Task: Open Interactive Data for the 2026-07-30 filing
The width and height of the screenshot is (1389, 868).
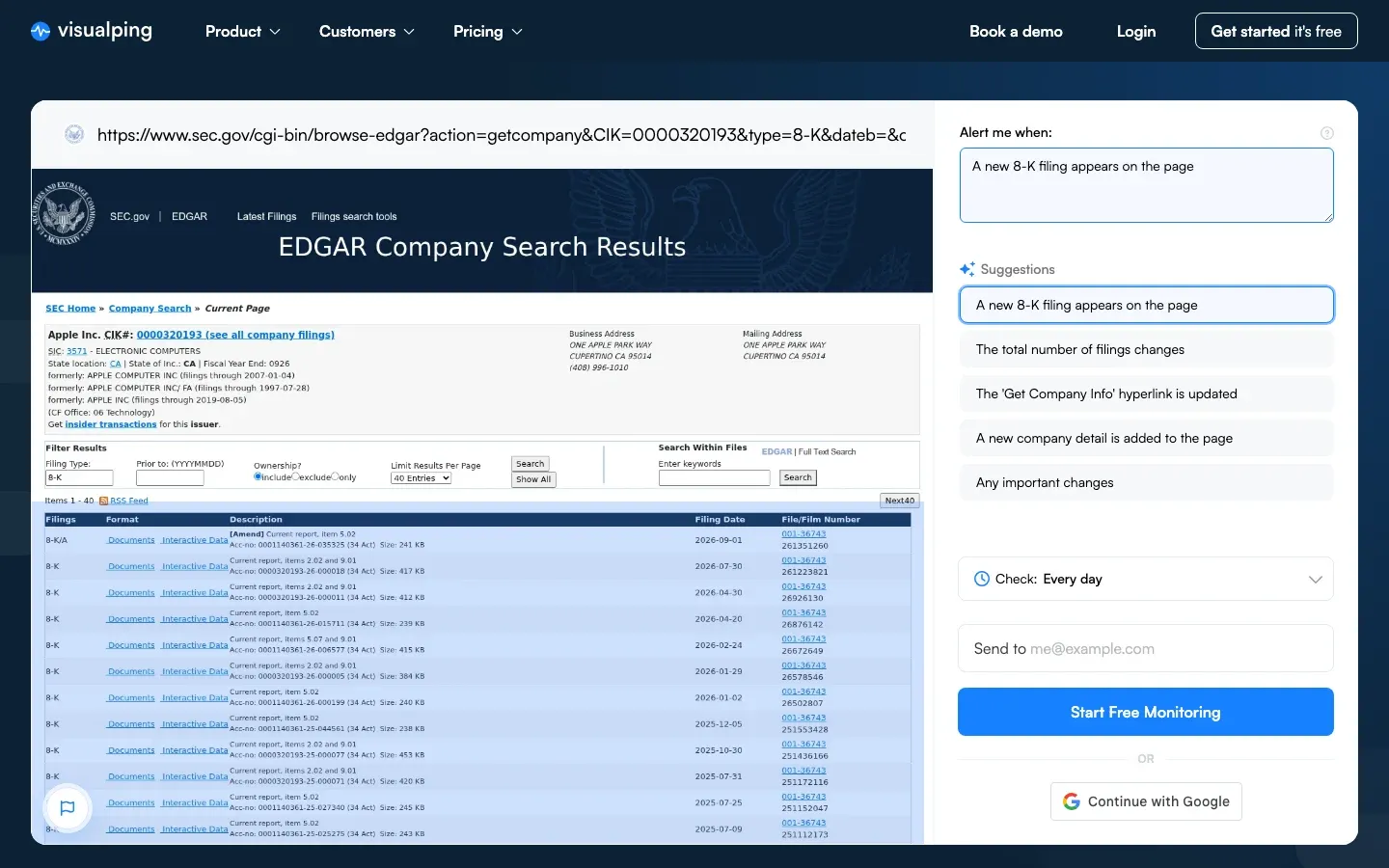Action: pyautogui.click(x=195, y=566)
